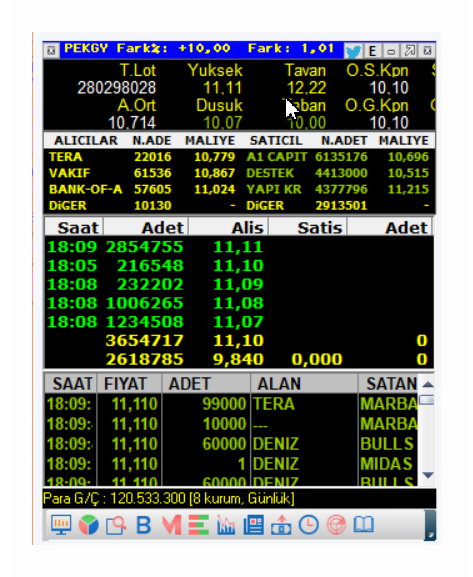Viewport: 473px width, 577px height.
Task: Open the news page icon
Action: (x=253, y=525)
